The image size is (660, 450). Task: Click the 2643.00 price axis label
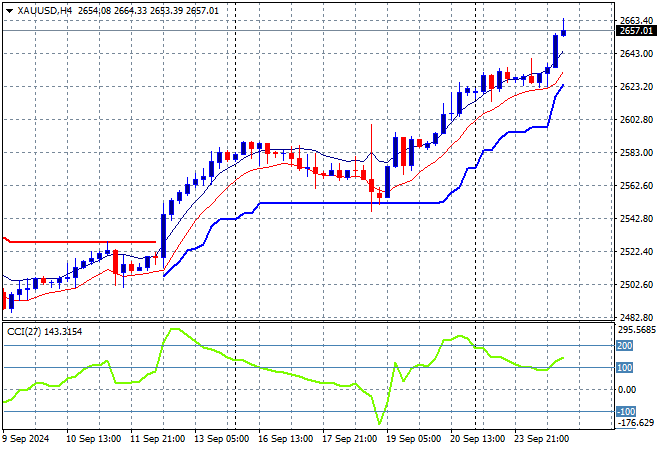pyautogui.click(x=636, y=53)
